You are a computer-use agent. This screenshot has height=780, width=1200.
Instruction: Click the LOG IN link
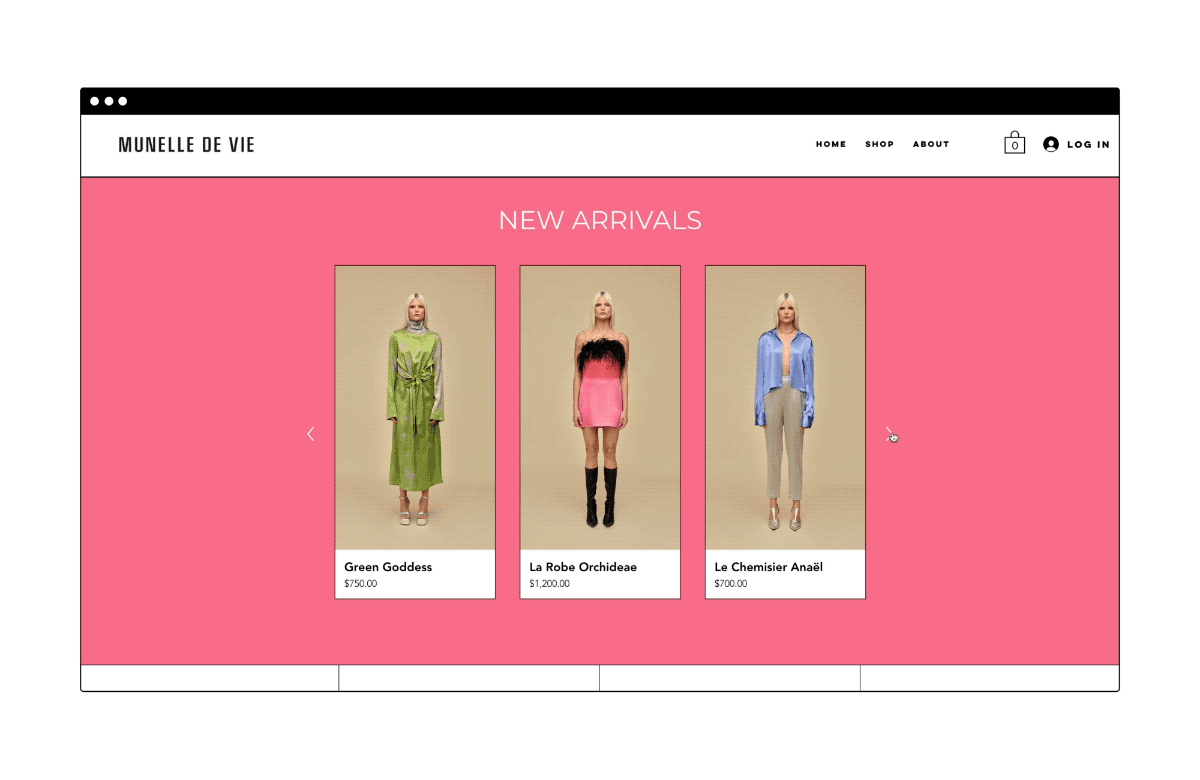(1088, 144)
